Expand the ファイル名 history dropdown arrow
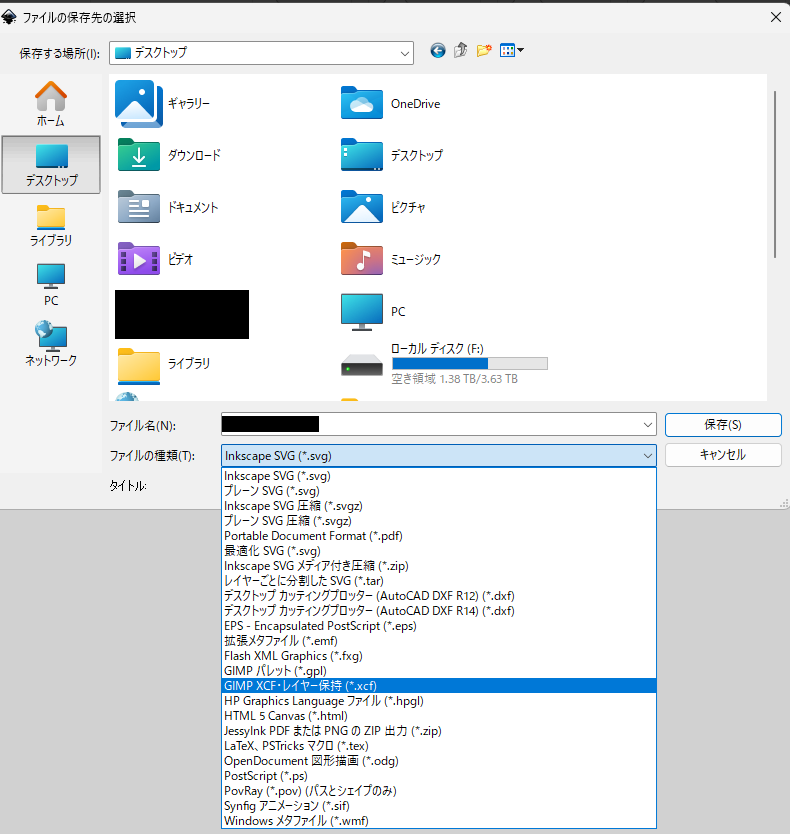 click(646, 425)
